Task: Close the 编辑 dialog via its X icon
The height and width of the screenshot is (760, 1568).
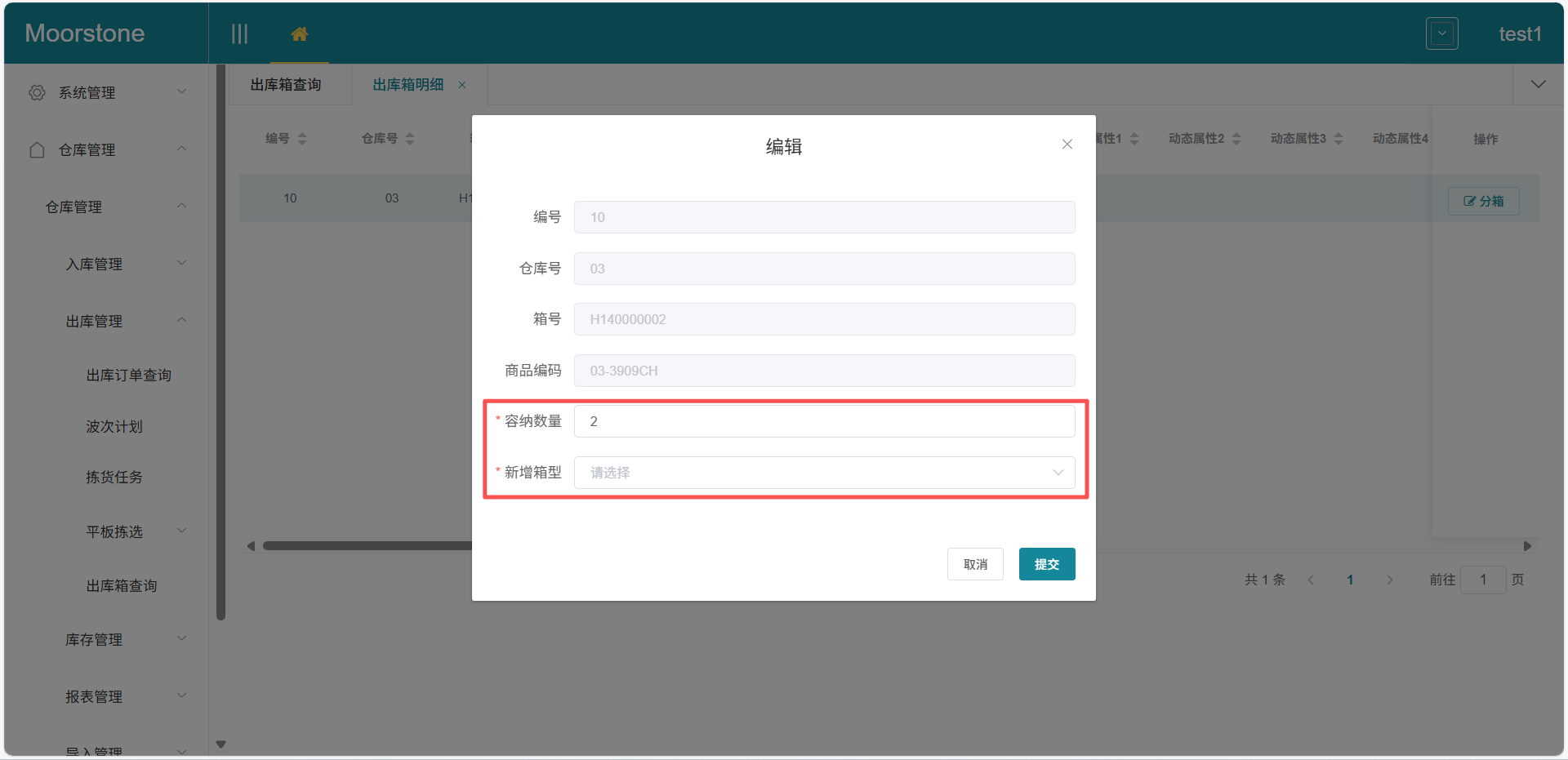Action: click(1067, 144)
